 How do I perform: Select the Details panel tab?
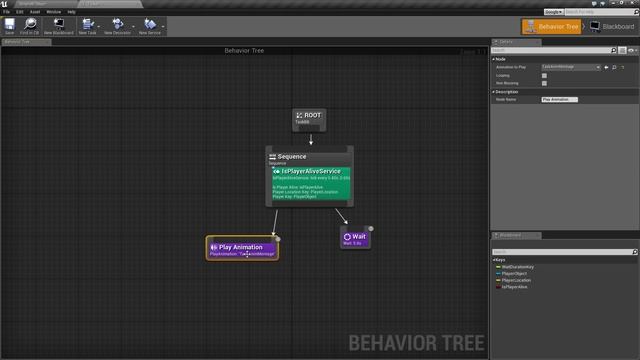click(x=516, y=42)
